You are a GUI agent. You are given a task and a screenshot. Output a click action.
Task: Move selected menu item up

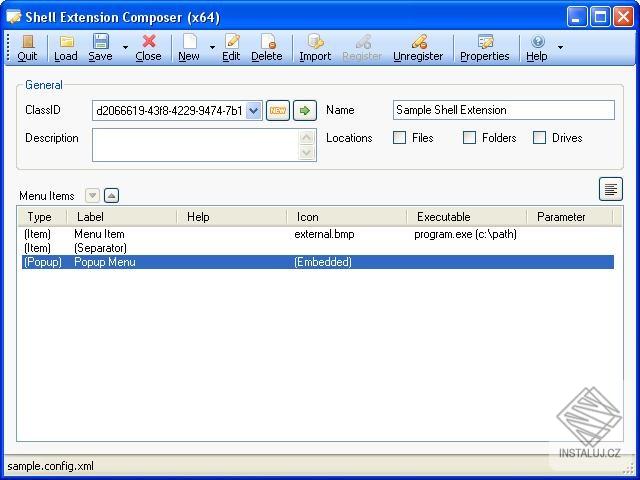click(x=111, y=196)
